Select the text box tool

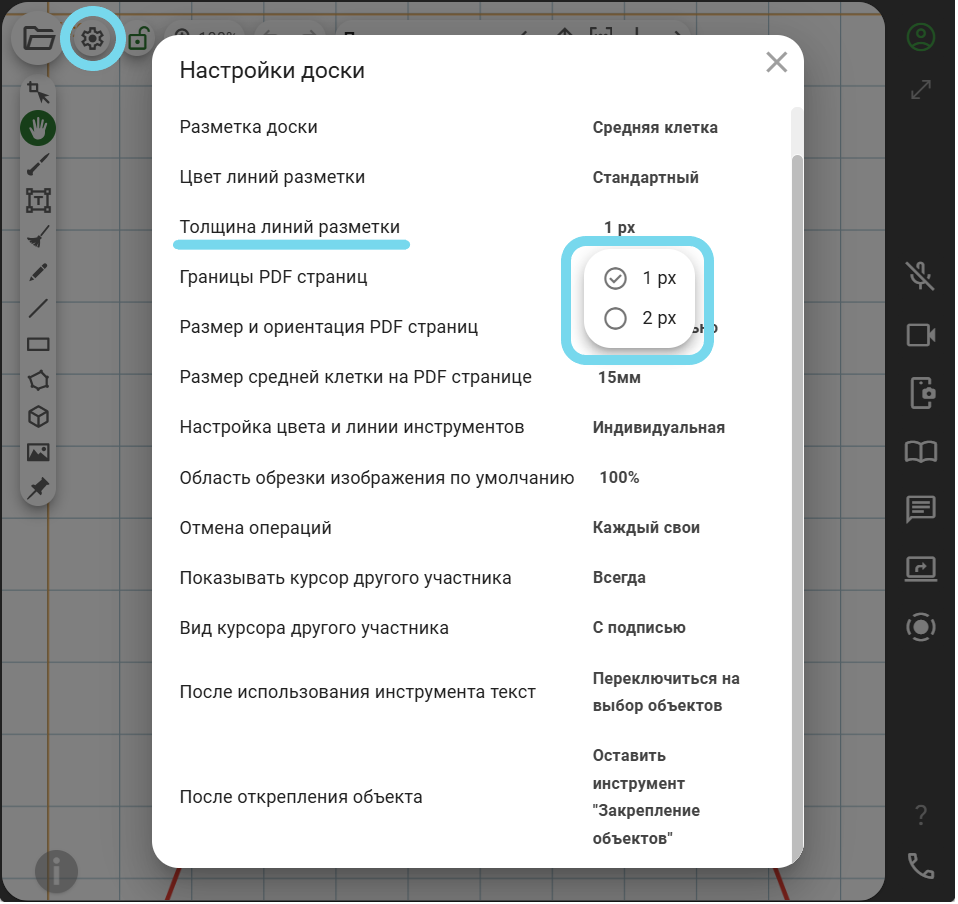38,200
